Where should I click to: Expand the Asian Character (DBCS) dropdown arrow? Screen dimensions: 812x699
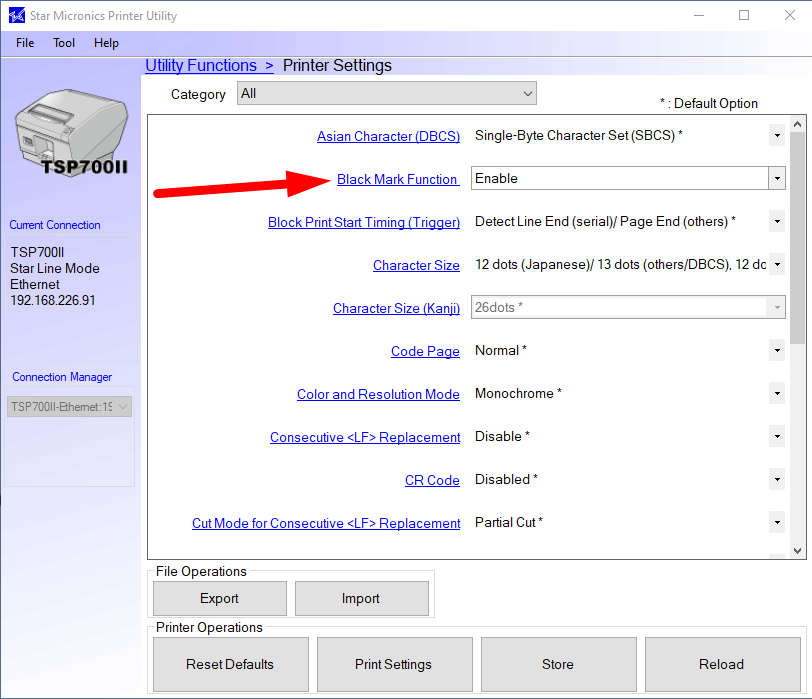tap(777, 136)
